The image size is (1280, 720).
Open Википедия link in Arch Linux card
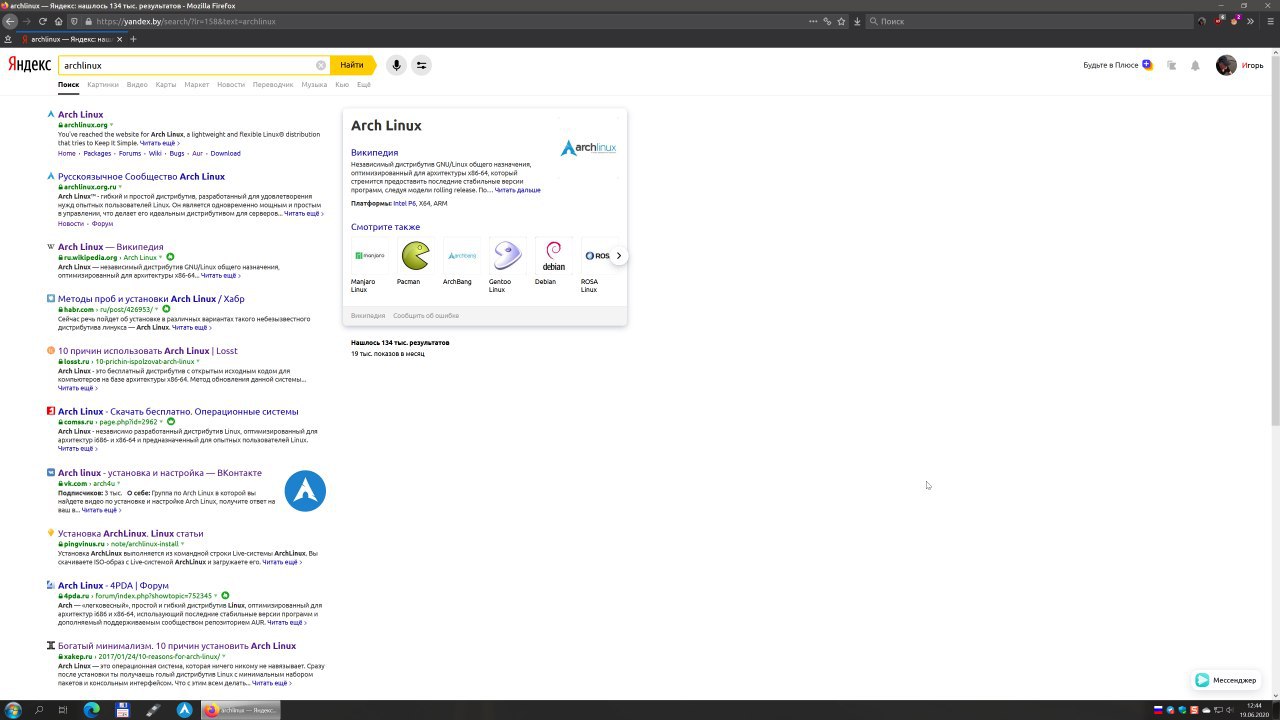(374, 153)
